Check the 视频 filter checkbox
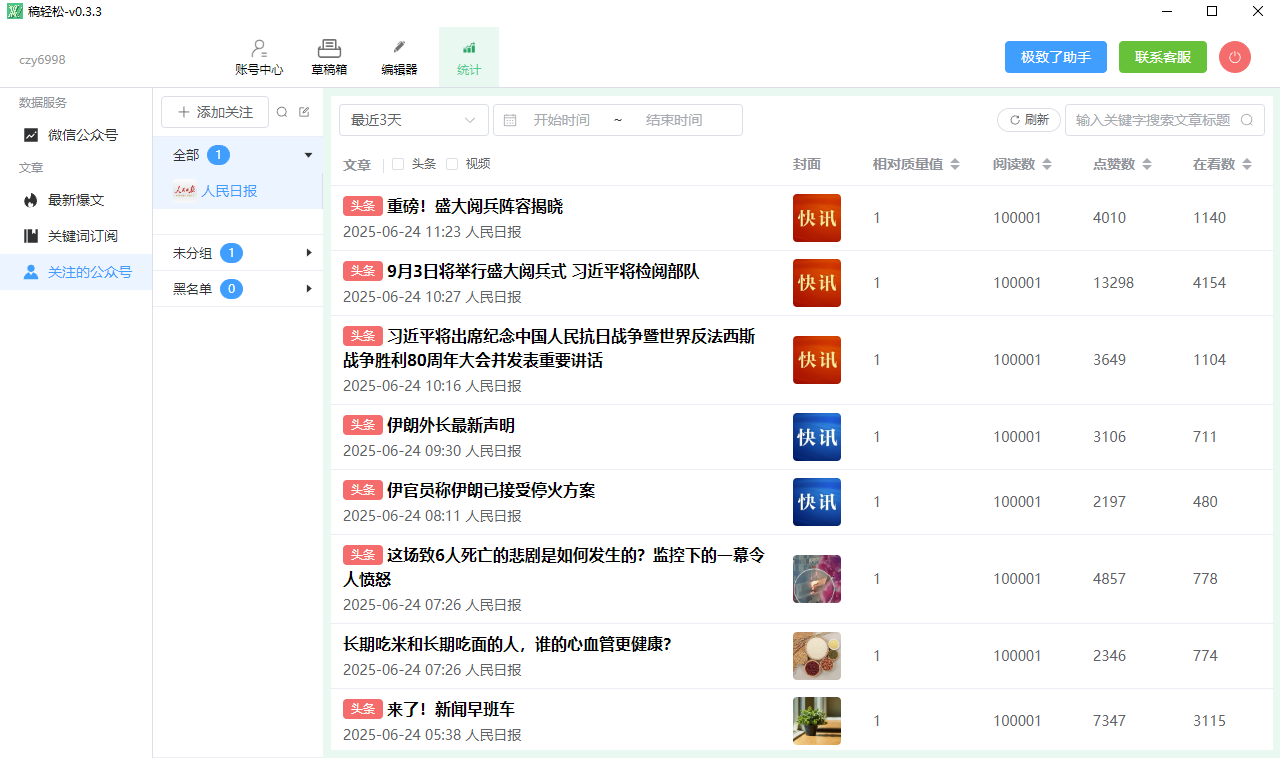Screen dimensions: 1280x758 (x=452, y=164)
